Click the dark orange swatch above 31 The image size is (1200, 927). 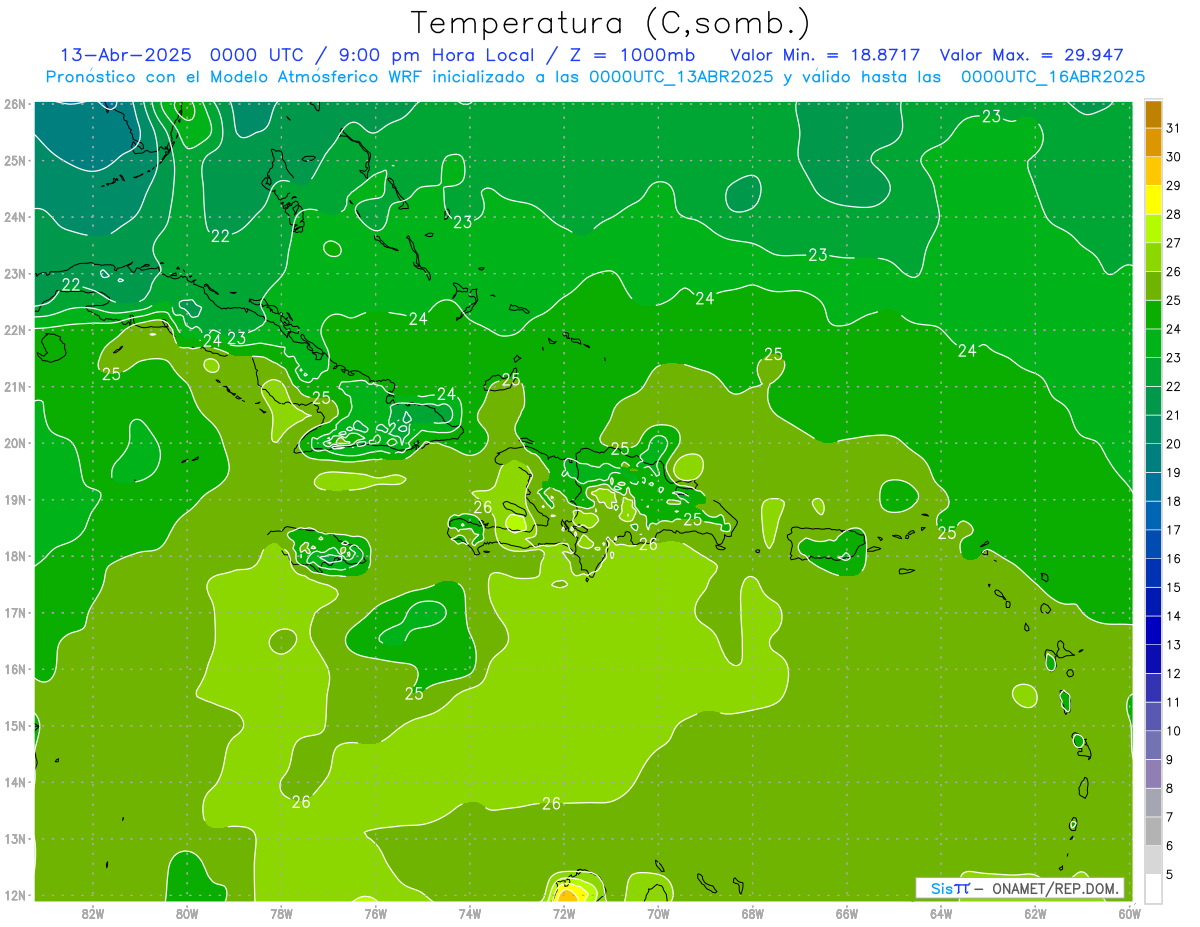click(1153, 114)
